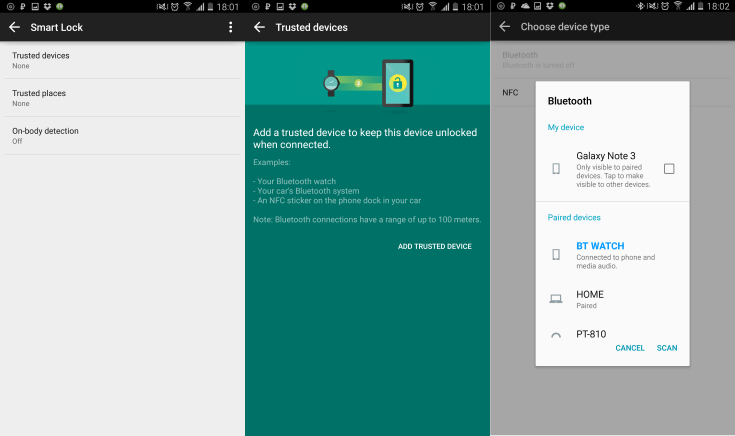Image resolution: width=735 pixels, height=436 pixels.
Task: Tap the watch-and-phone unlock illustration
Action: pyautogui.click(x=368, y=83)
